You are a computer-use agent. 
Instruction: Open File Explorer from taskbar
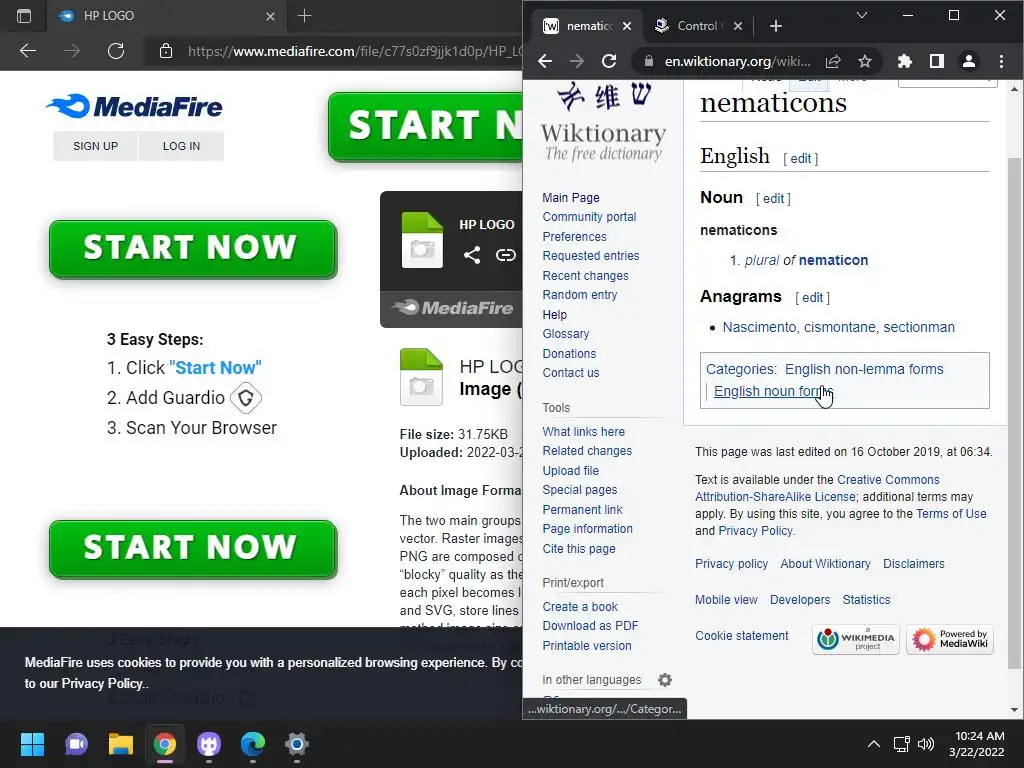pos(120,744)
